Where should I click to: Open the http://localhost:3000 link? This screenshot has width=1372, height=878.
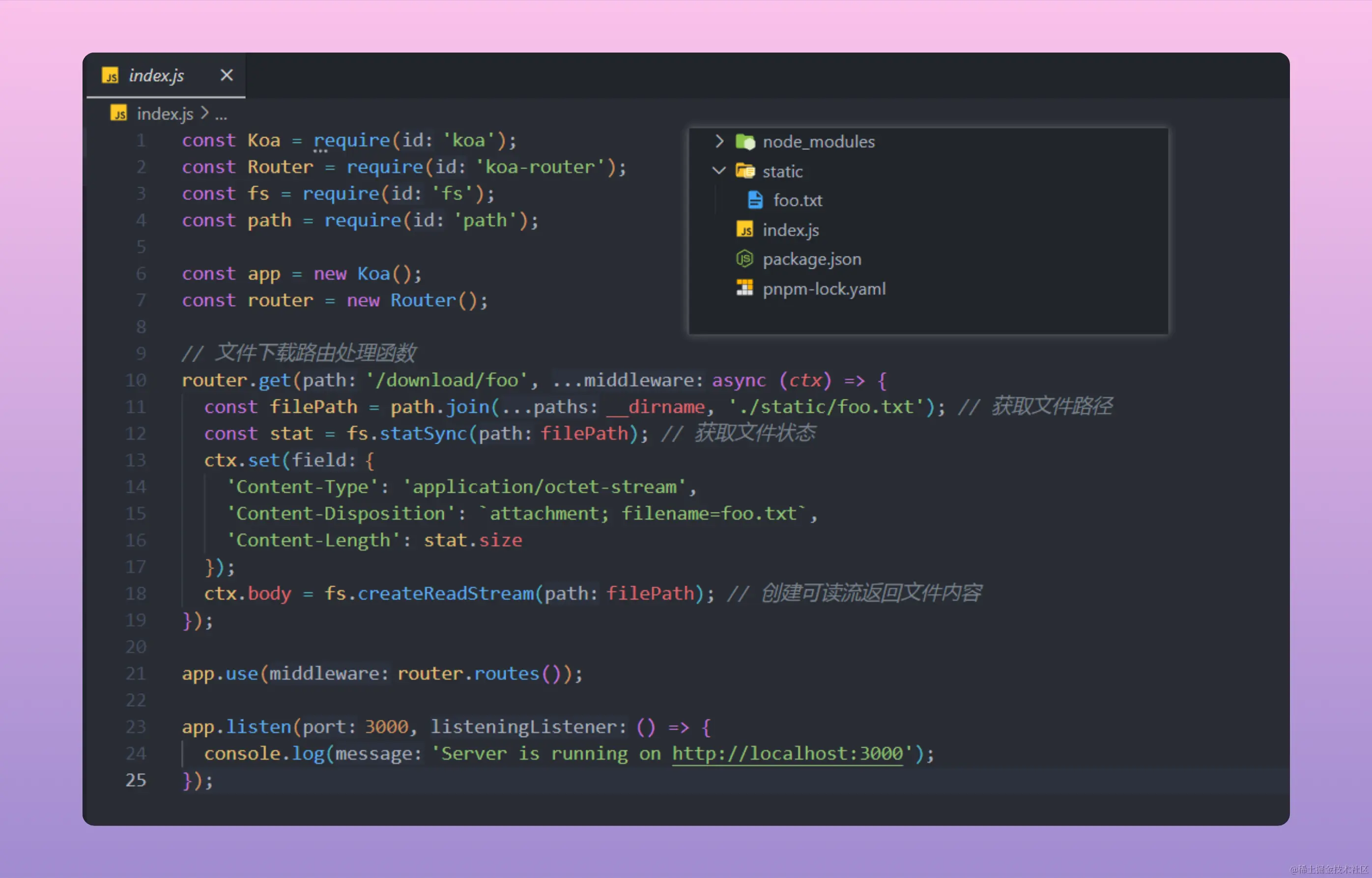(x=787, y=753)
